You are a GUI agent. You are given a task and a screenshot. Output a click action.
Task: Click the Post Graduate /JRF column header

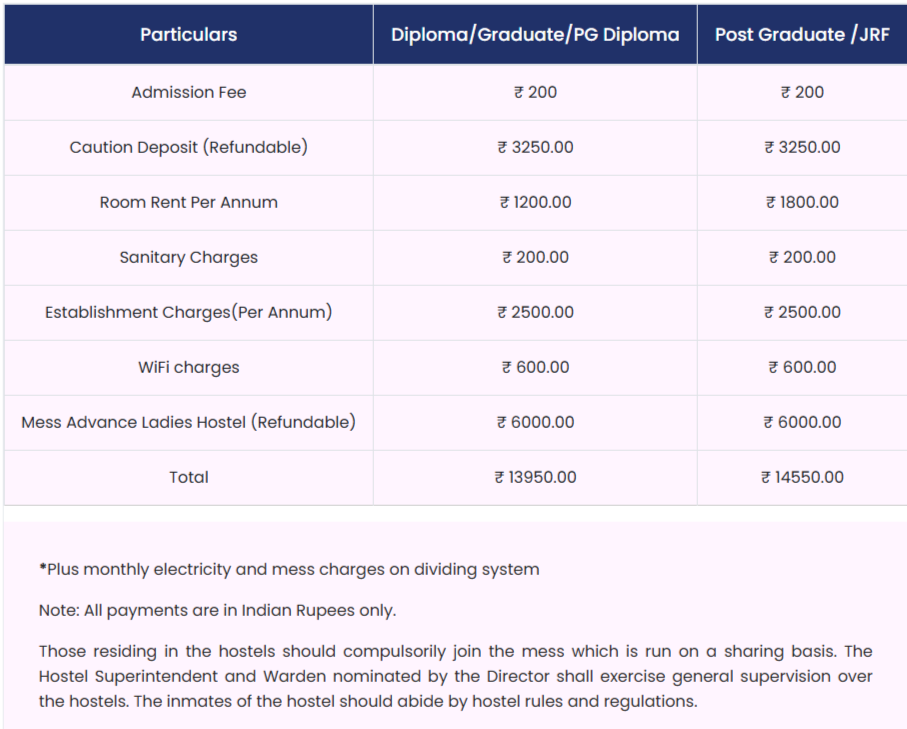point(802,34)
